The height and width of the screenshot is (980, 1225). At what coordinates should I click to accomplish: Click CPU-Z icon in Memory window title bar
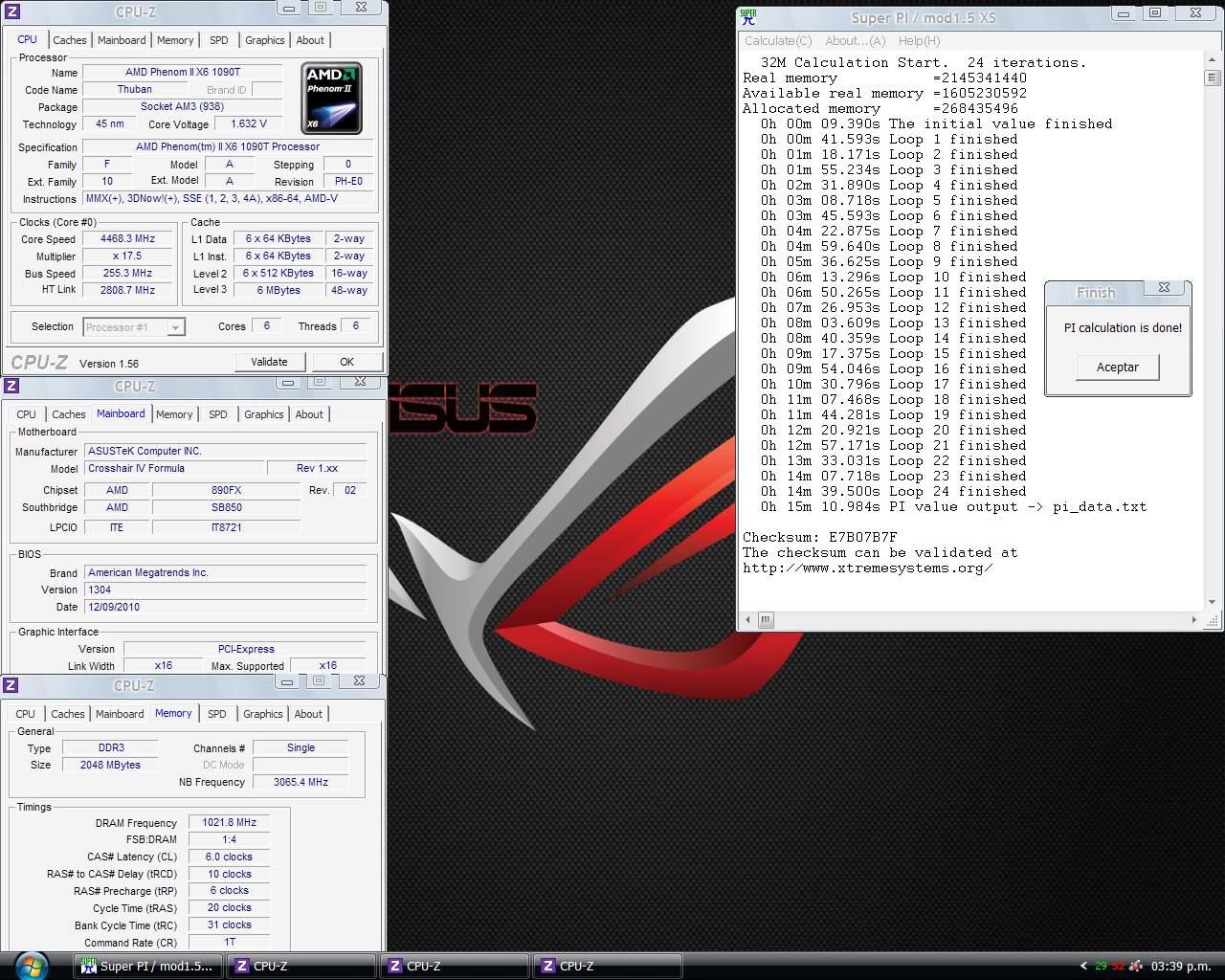click(x=11, y=685)
